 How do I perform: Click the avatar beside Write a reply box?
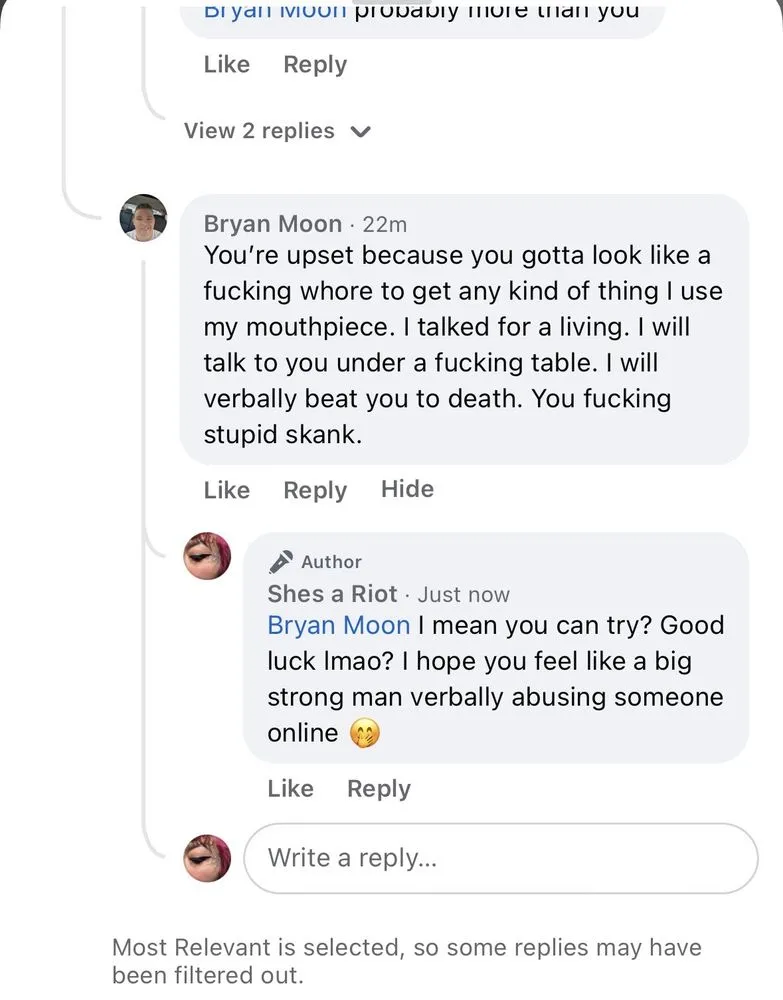[207, 858]
